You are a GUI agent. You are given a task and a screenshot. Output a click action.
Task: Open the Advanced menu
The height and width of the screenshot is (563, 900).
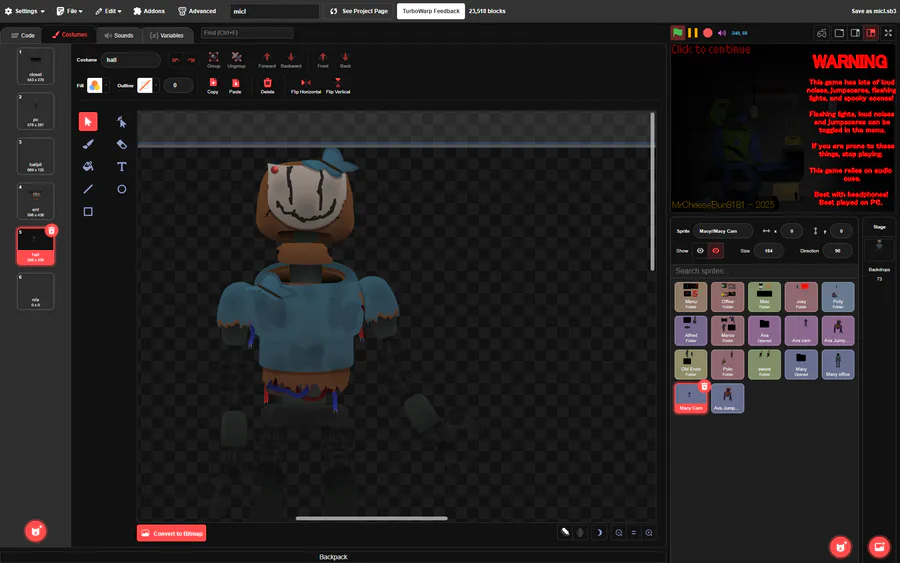click(x=197, y=11)
